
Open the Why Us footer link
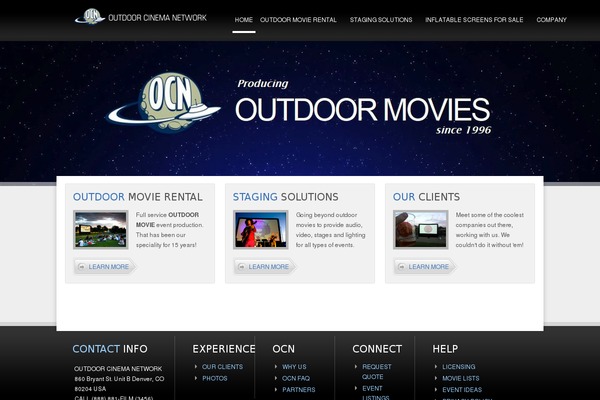(294, 367)
